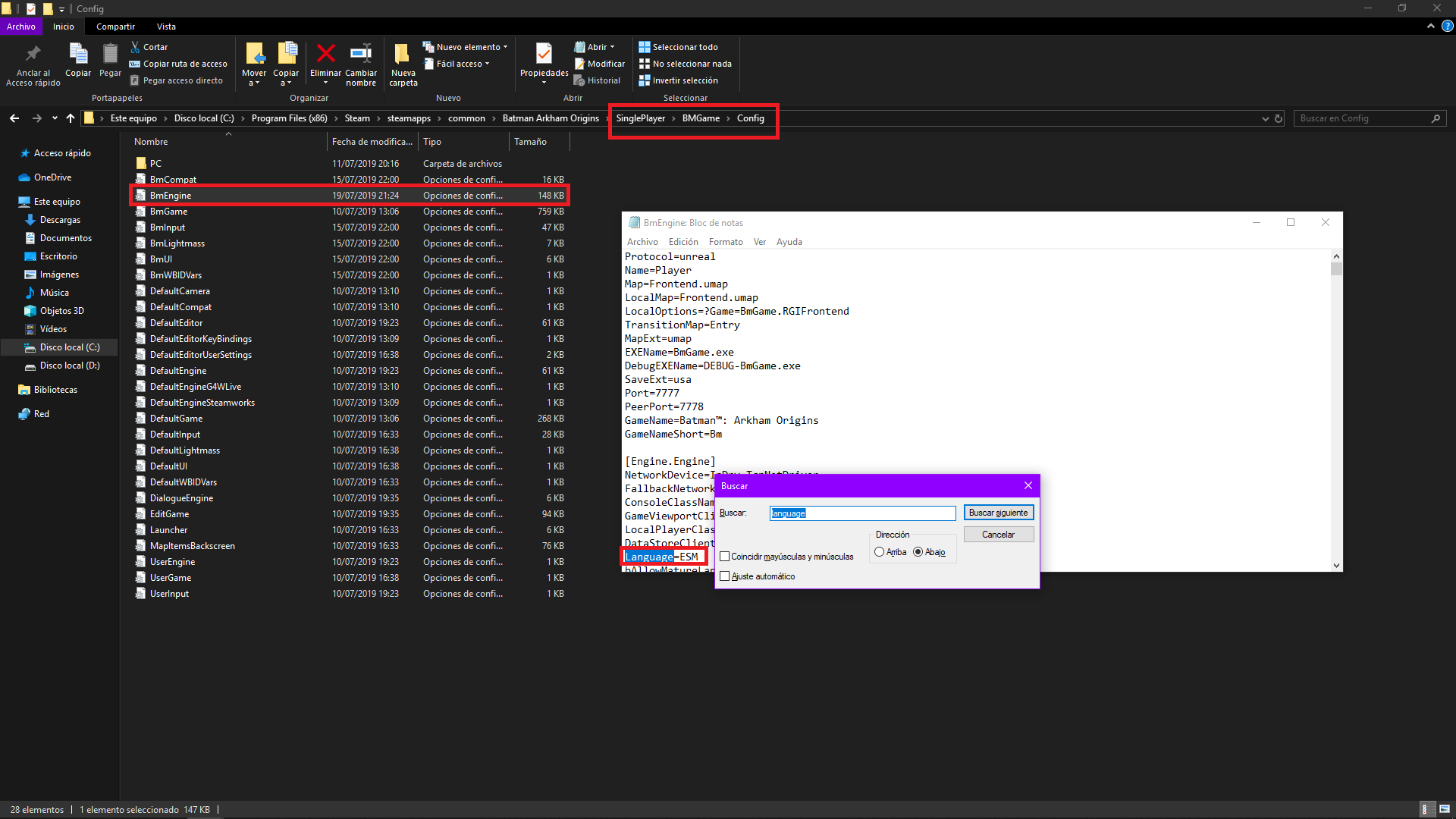The image size is (1456, 819).
Task: Click the refresh icon beside address bar
Action: point(1279,118)
